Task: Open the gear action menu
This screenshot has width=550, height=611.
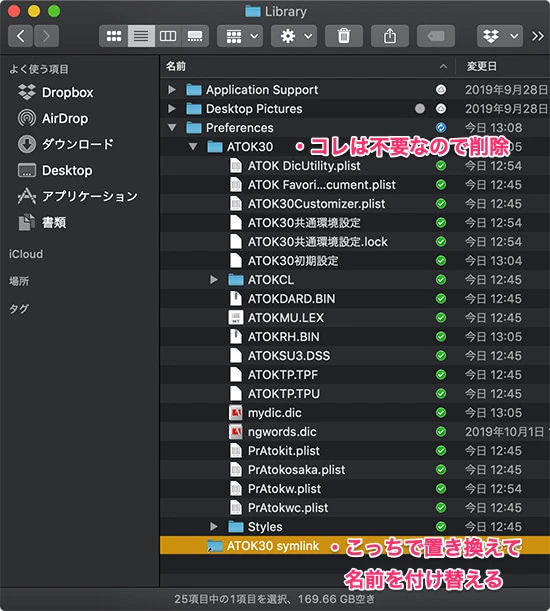Action: (294, 36)
